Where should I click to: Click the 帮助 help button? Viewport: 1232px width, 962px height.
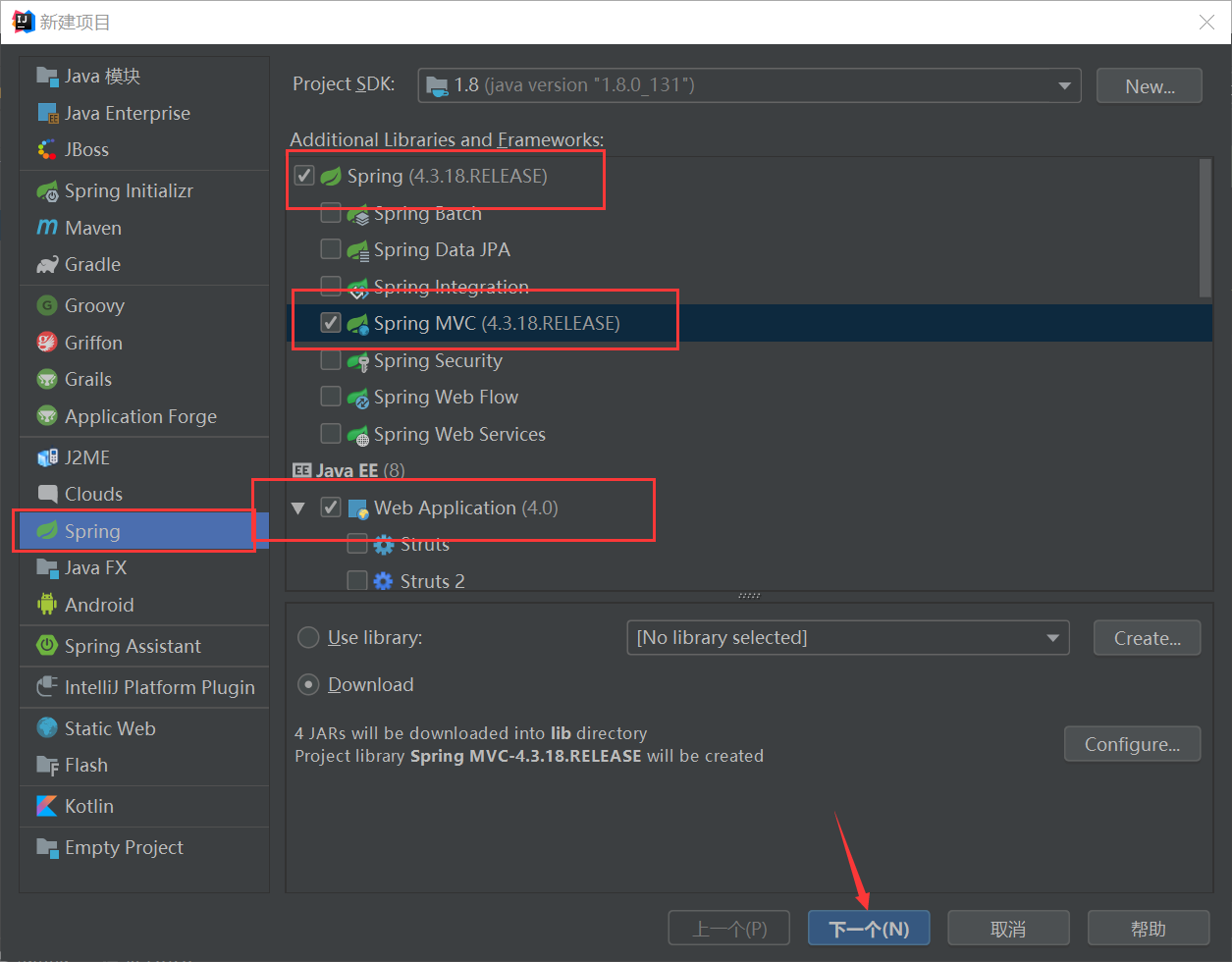1149,929
